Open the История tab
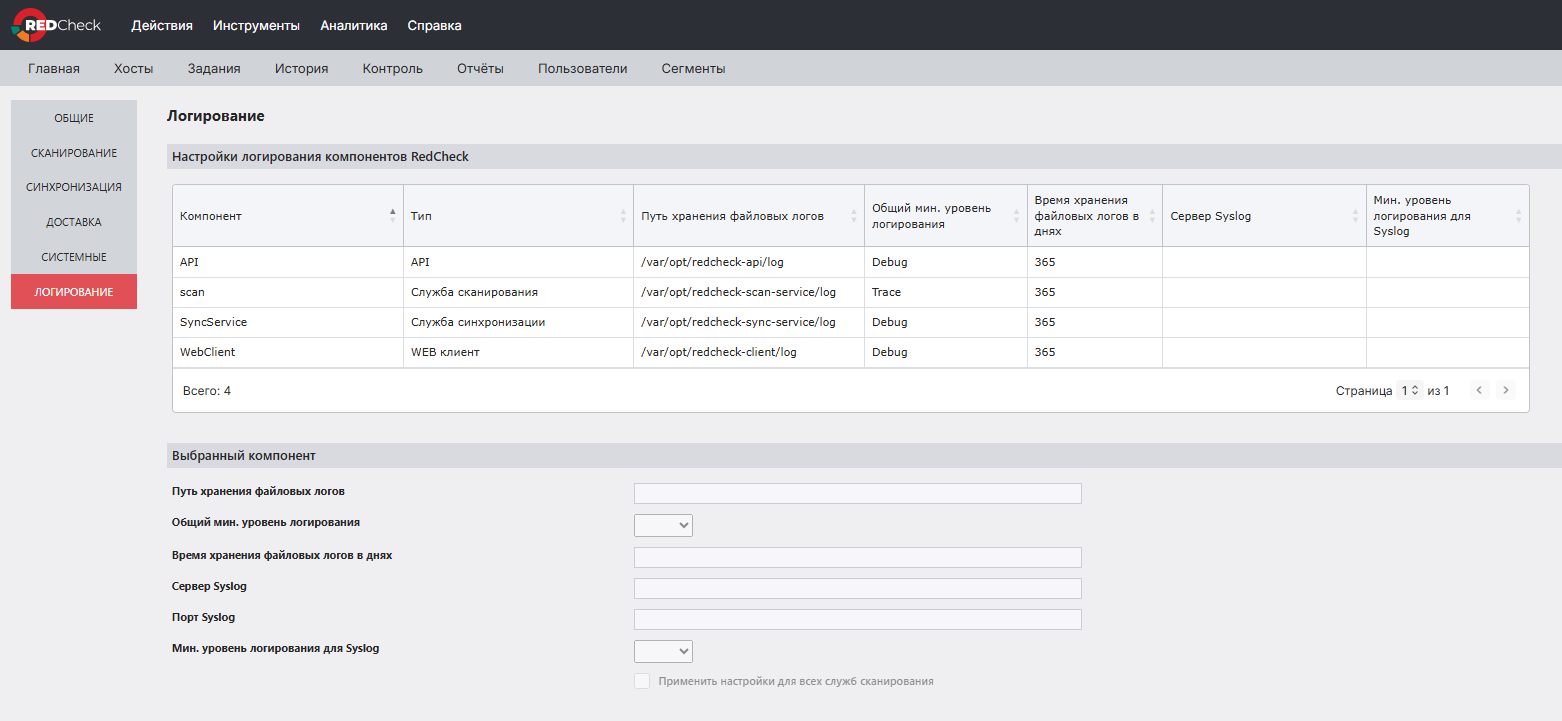 (x=302, y=69)
